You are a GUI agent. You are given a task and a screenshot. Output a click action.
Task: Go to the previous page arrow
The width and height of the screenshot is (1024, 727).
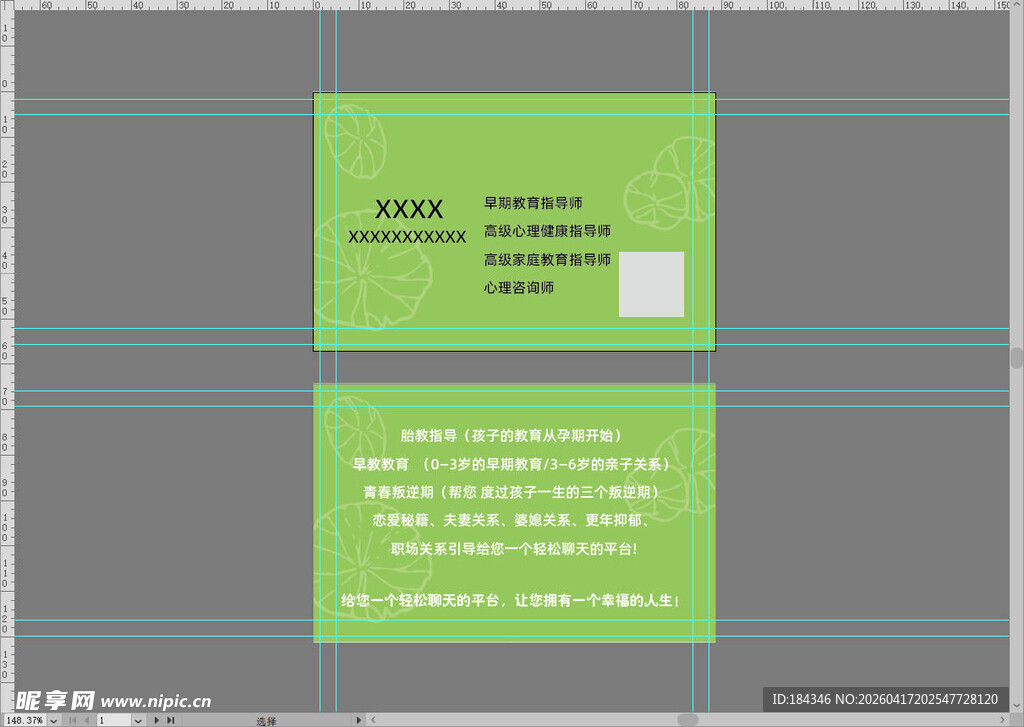click(x=86, y=719)
